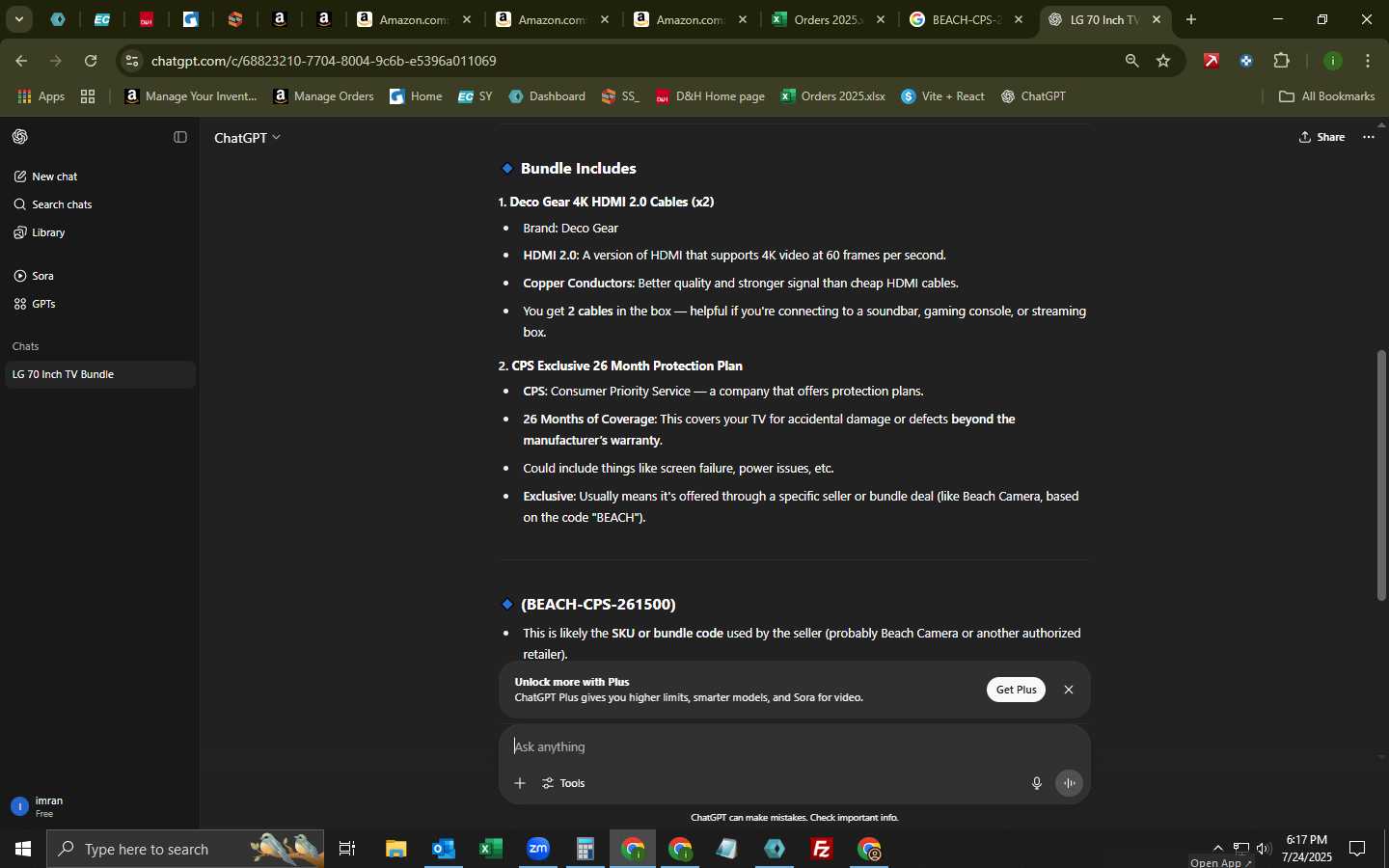This screenshot has height=868, width=1389.
Task: Open the attachments plus button
Action: tap(520, 783)
